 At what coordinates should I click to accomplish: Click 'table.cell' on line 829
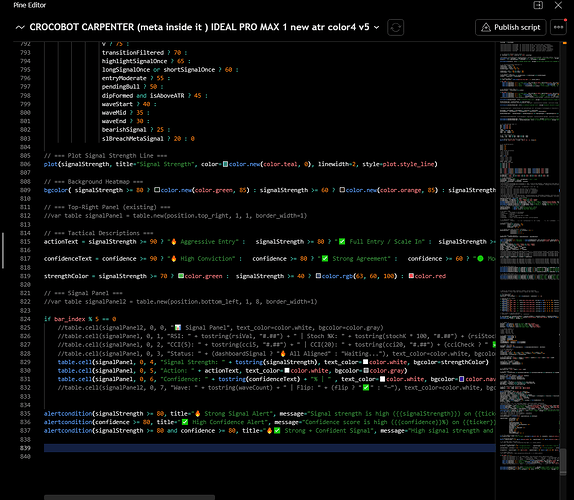[75, 362]
